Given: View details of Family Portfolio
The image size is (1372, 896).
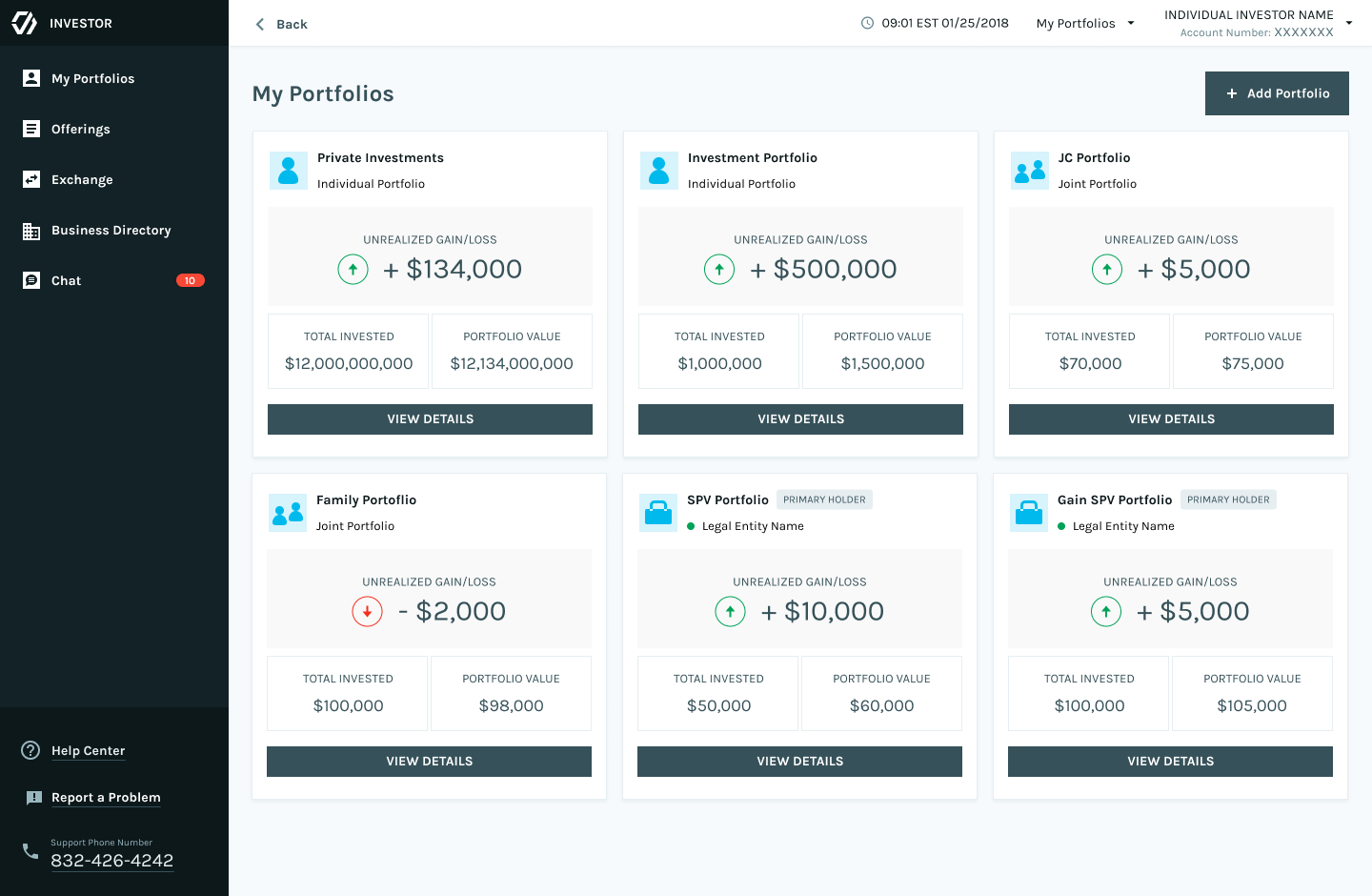Looking at the screenshot, I should pyautogui.click(x=429, y=762).
